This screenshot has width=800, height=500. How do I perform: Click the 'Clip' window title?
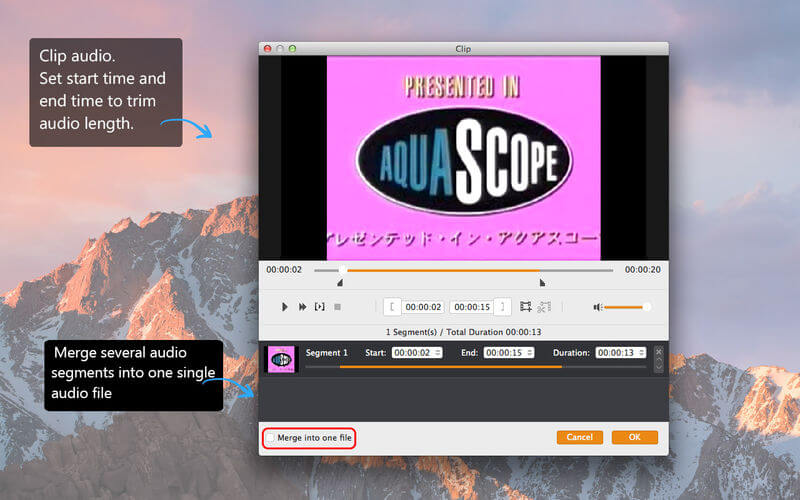463,49
